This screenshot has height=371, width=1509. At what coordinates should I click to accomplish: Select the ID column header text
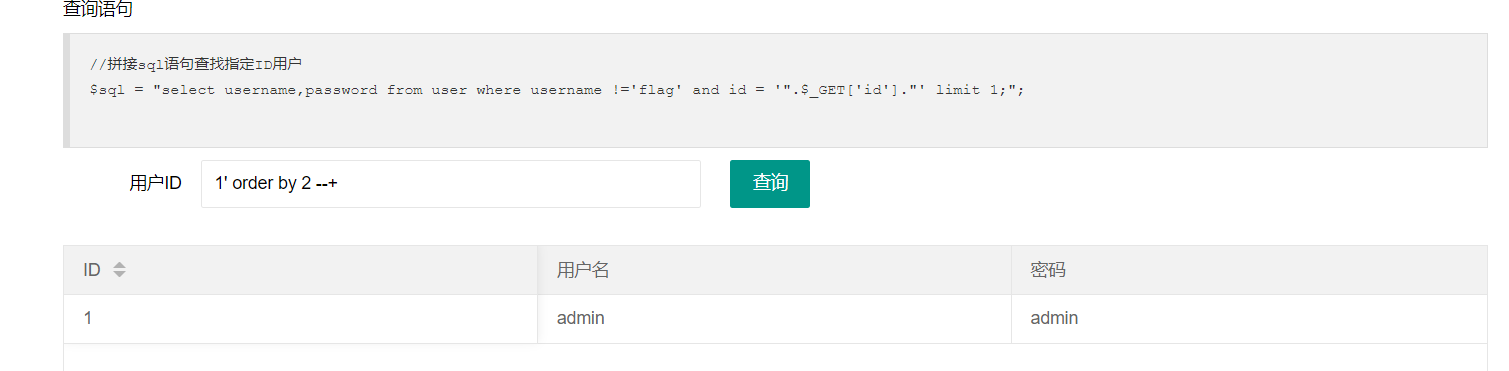click(x=92, y=270)
